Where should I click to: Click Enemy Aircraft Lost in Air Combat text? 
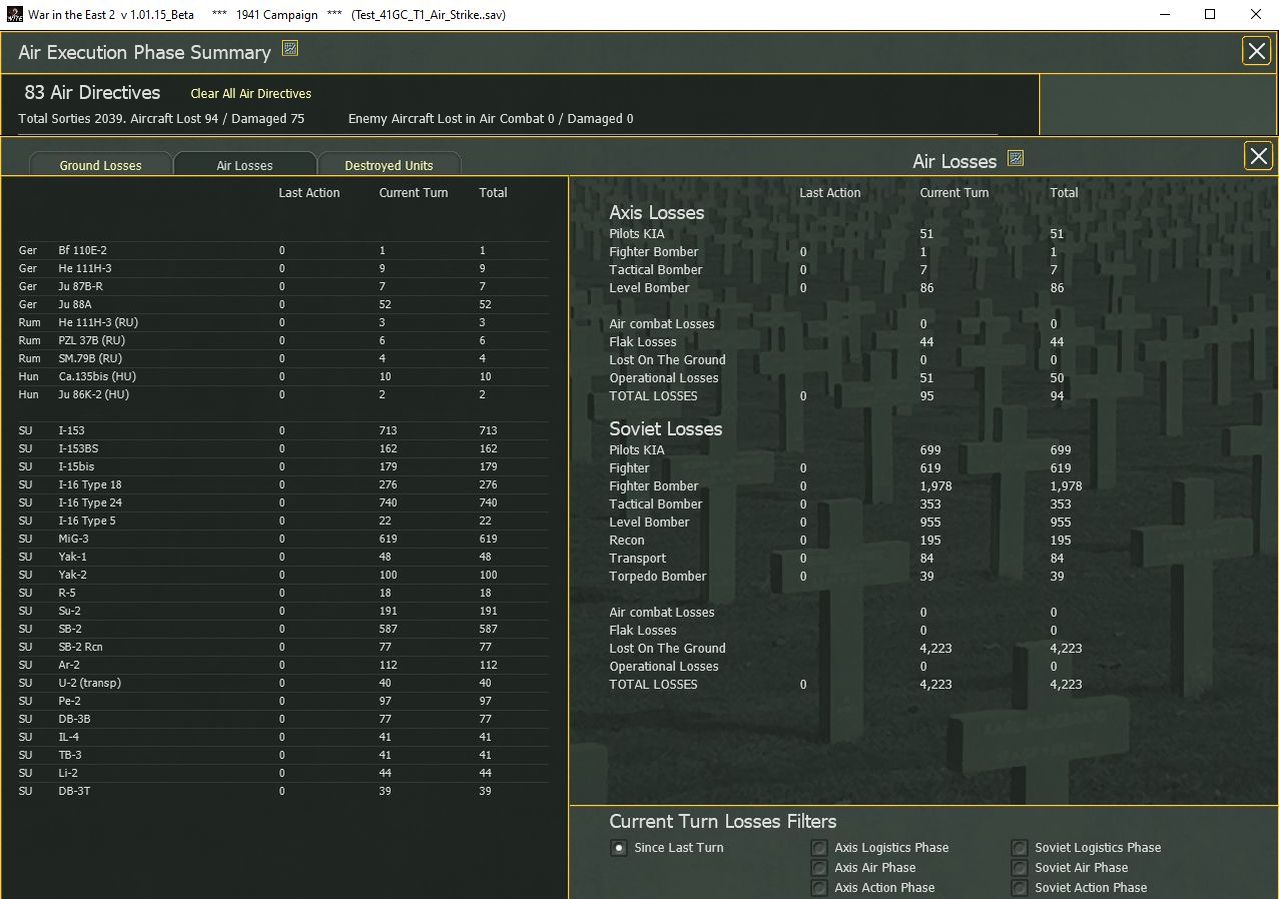coord(490,119)
